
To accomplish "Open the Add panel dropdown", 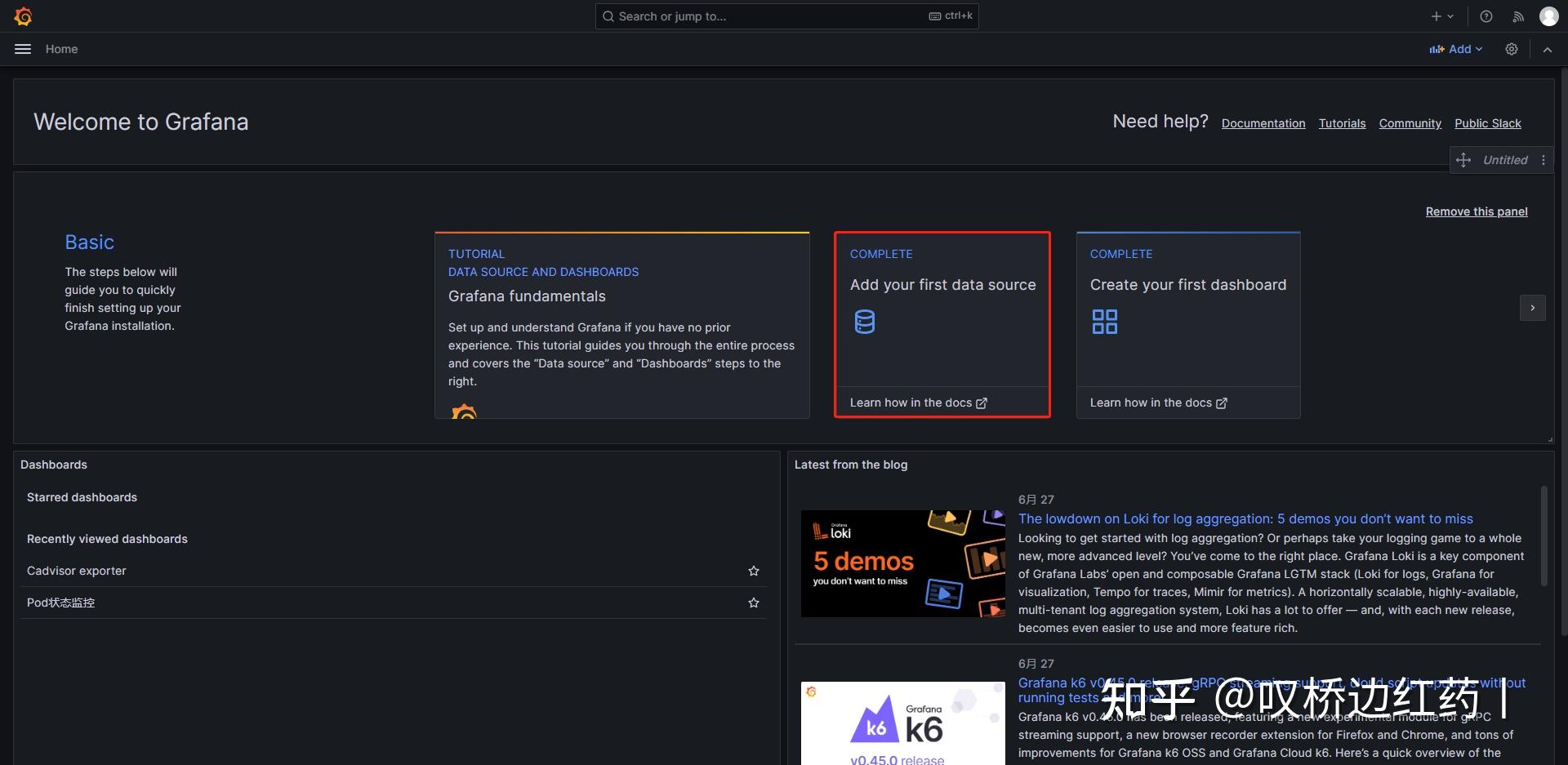I will click(1455, 48).
